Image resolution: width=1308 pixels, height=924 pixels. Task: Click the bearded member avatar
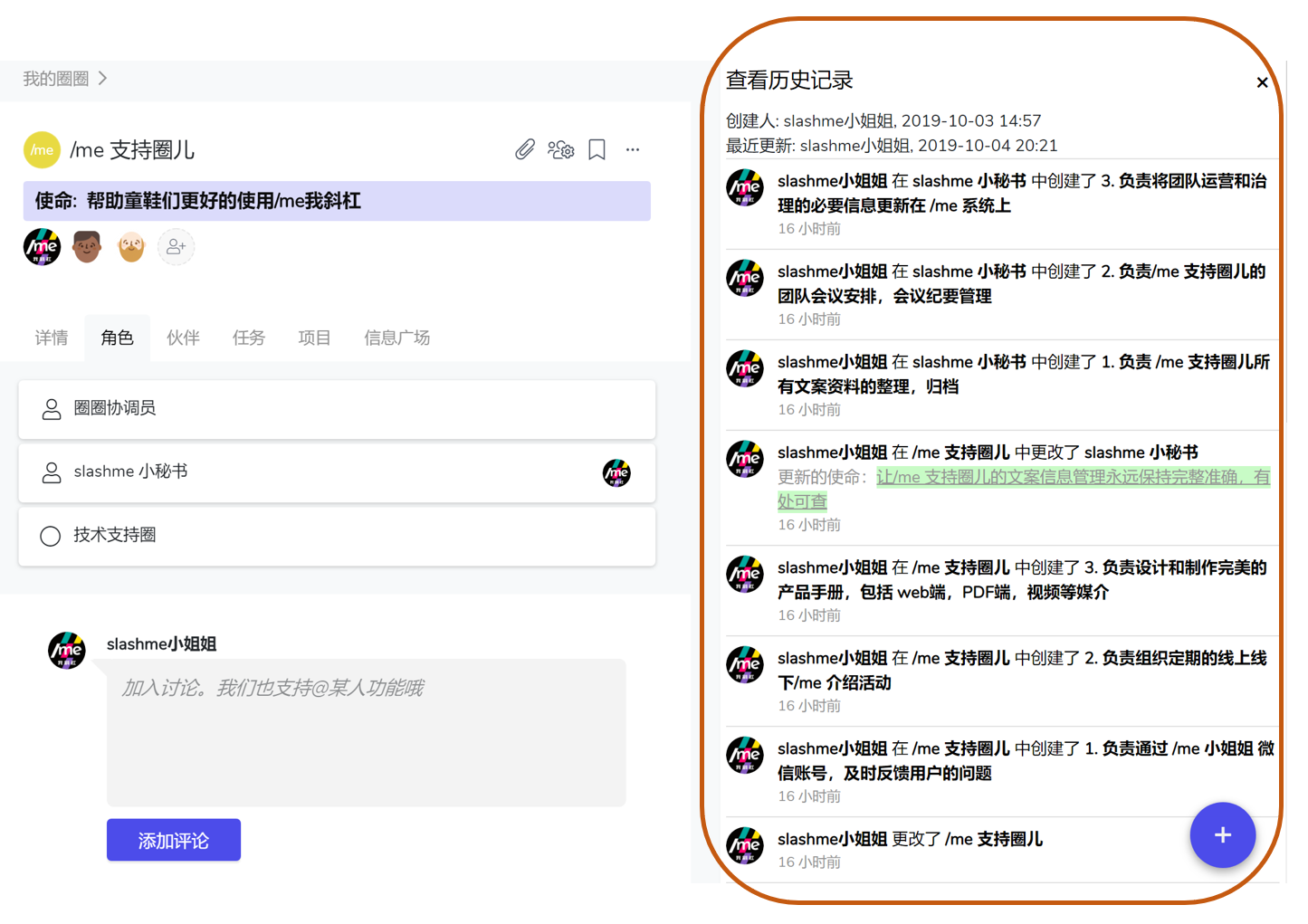tap(131, 246)
